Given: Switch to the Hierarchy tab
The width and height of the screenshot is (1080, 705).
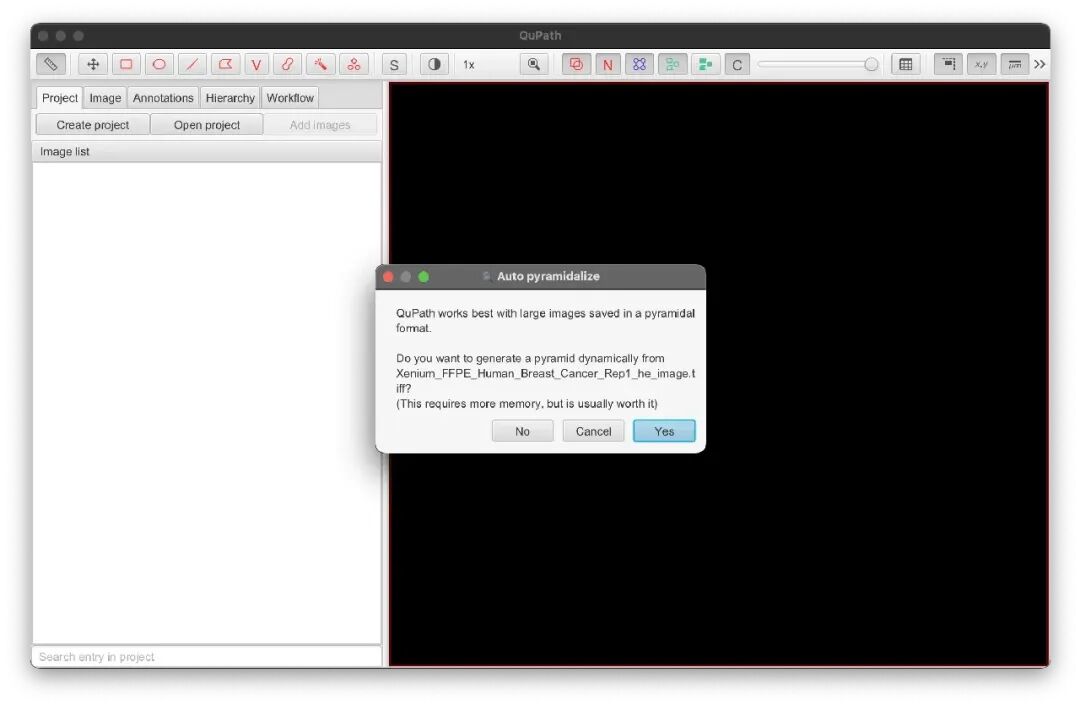Looking at the screenshot, I should coord(230,98).
